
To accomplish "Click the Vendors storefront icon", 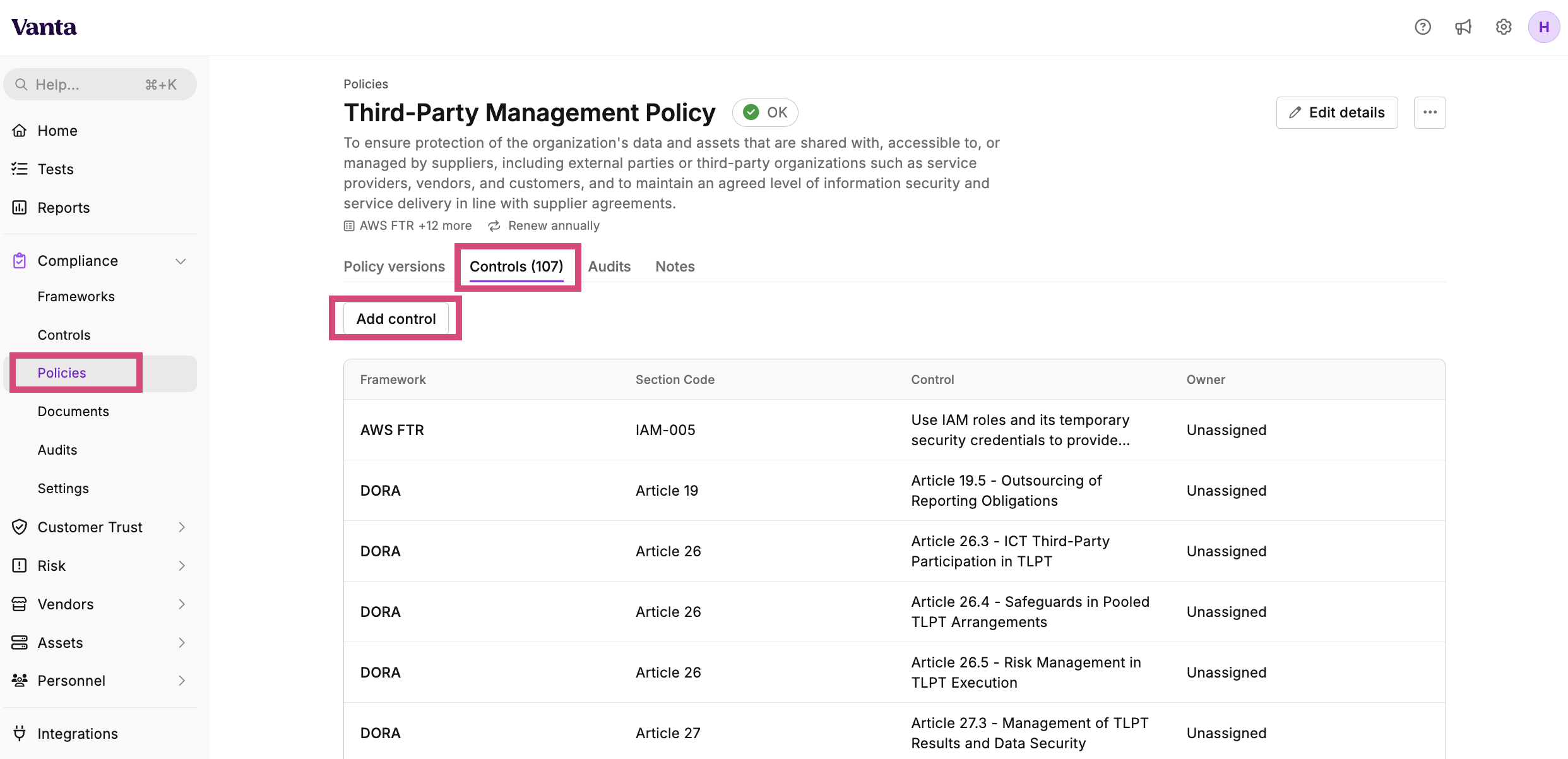I will tap(20, 604).
